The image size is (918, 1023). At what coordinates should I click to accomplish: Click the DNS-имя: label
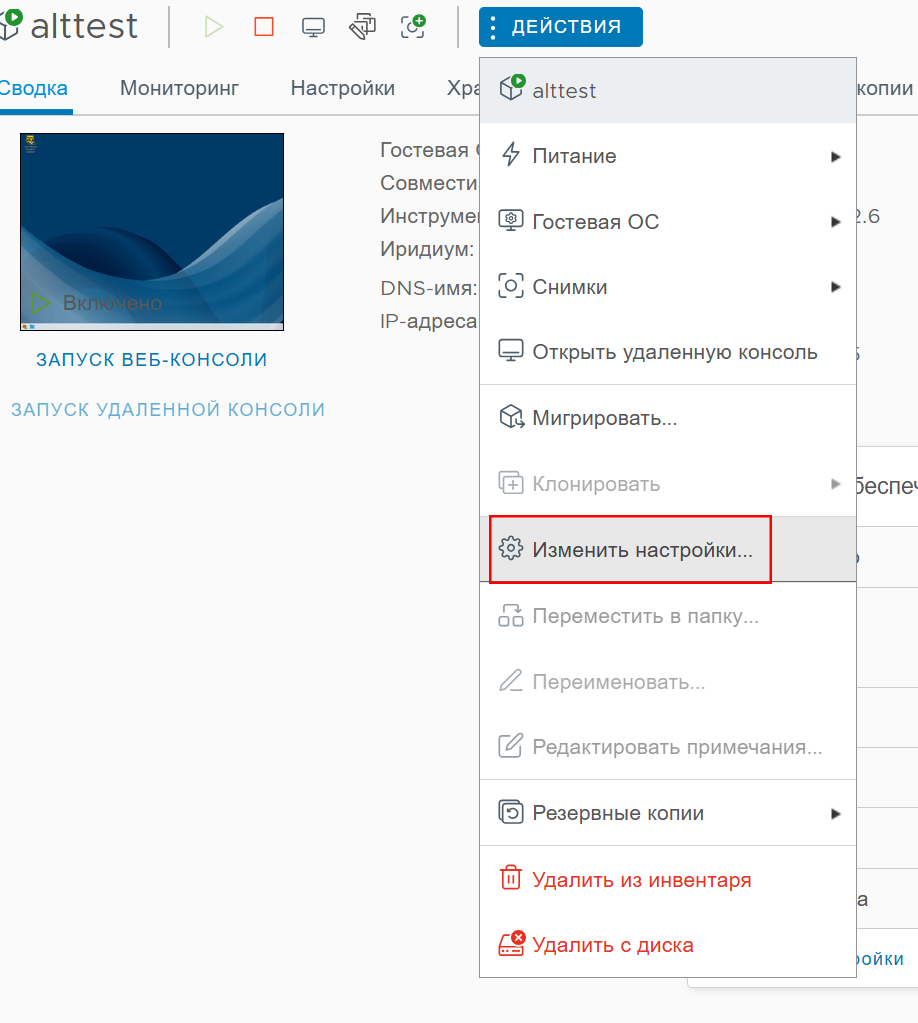429,288
